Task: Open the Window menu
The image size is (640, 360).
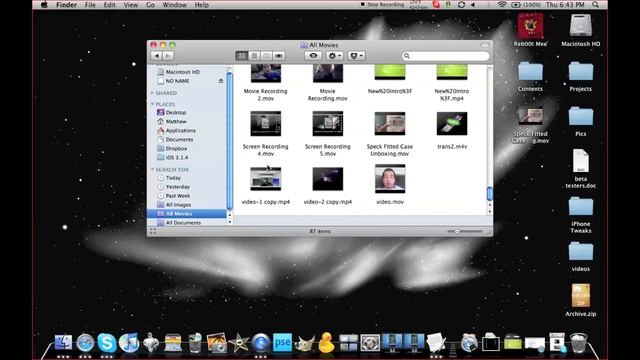Action: click(174, 5)
